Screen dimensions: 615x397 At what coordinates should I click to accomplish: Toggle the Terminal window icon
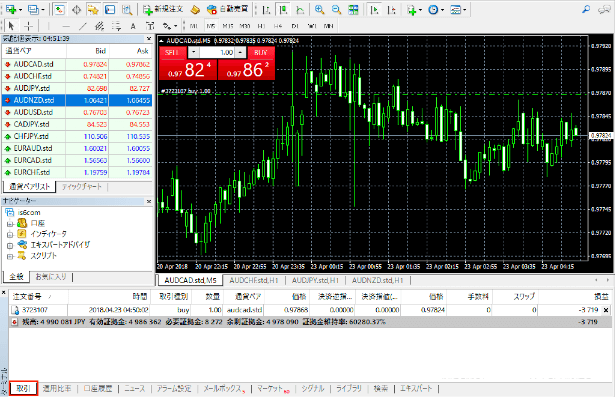point(110,10)
